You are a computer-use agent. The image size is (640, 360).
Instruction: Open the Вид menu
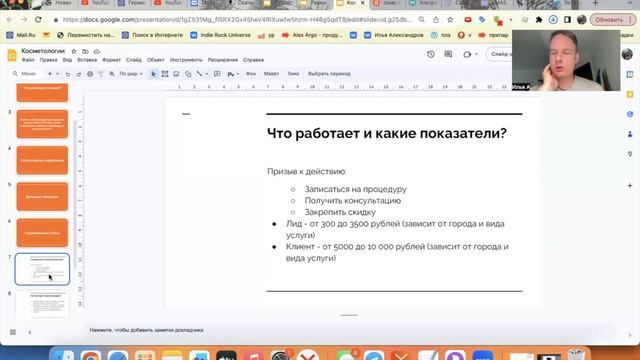tap(67, 60)
